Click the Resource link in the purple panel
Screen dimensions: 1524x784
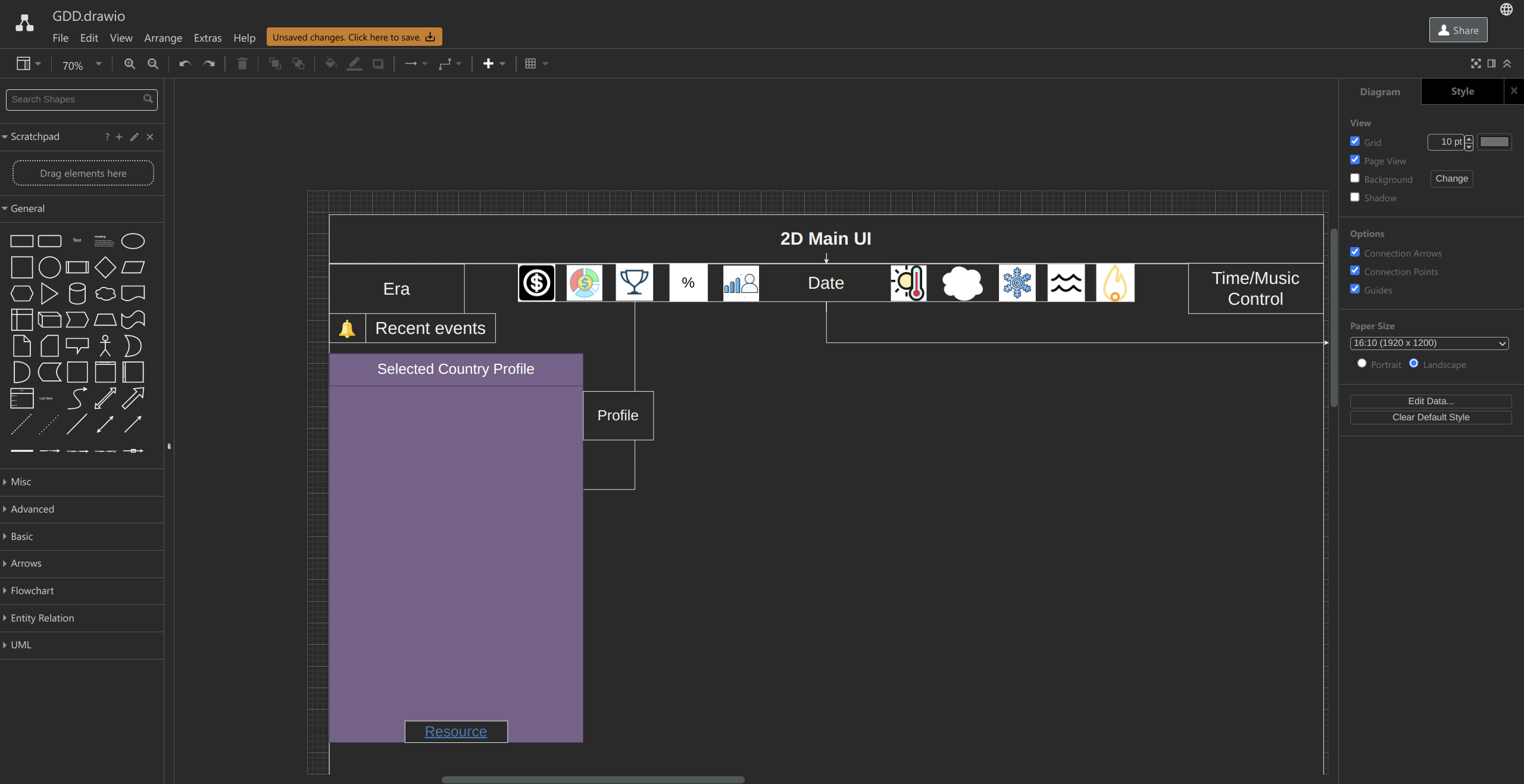(x=455, y=731)
